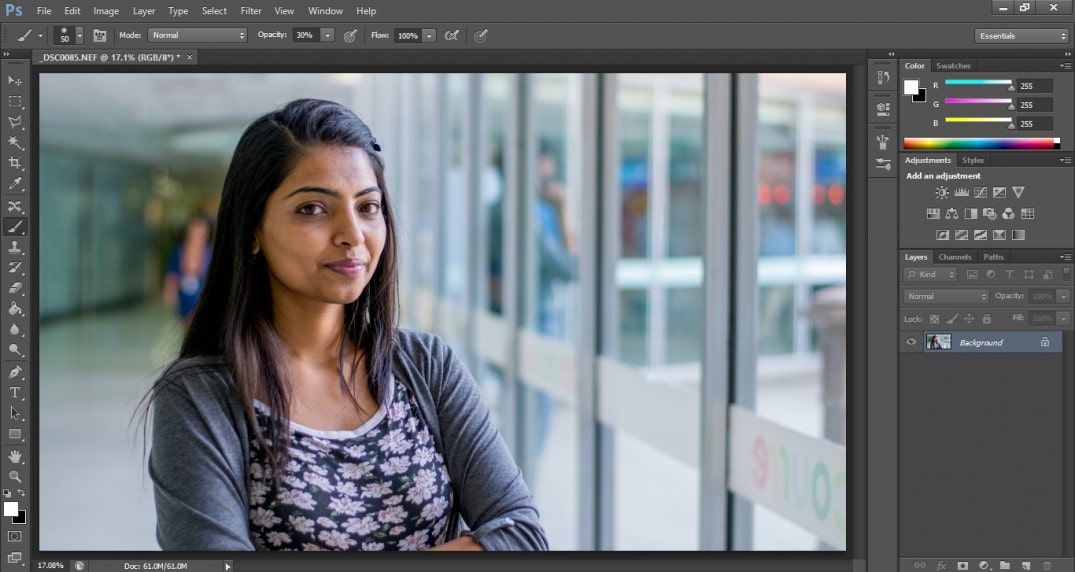This screenshot has width=1075, height=572.
Task: Select the Pen tool
Action: click(14, 372)
